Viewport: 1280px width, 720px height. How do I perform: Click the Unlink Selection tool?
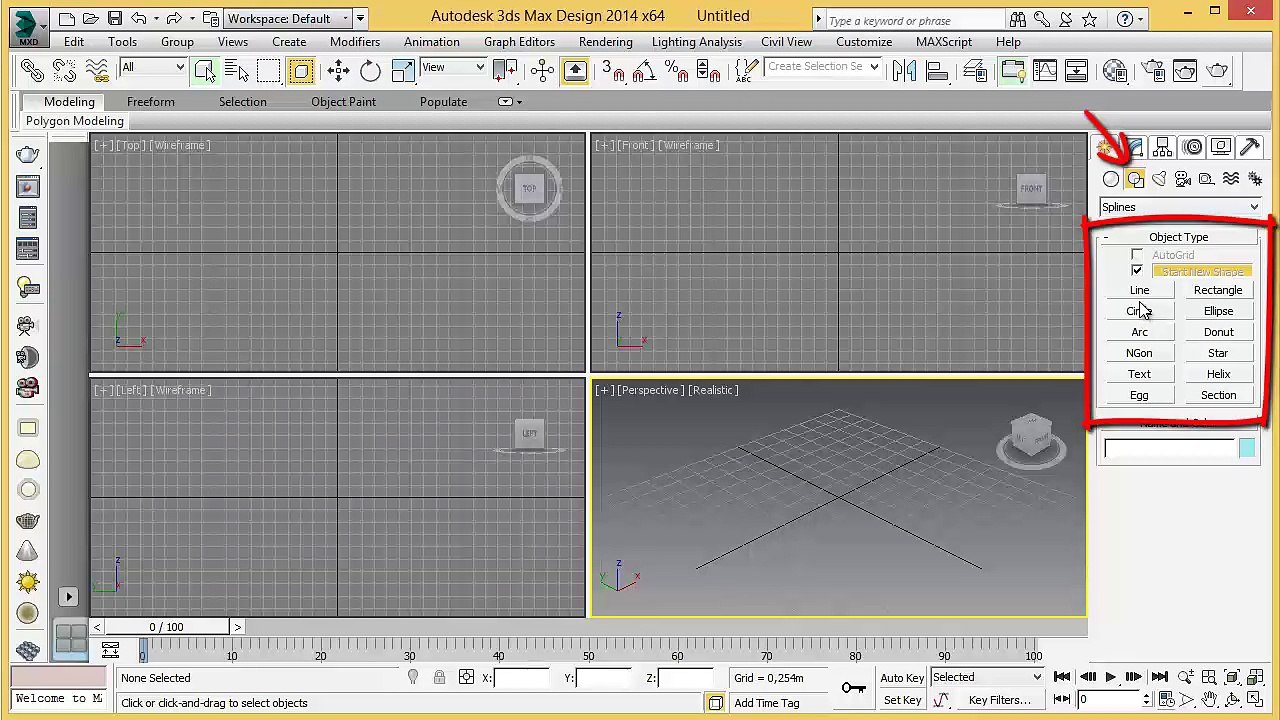pos(64,70)
